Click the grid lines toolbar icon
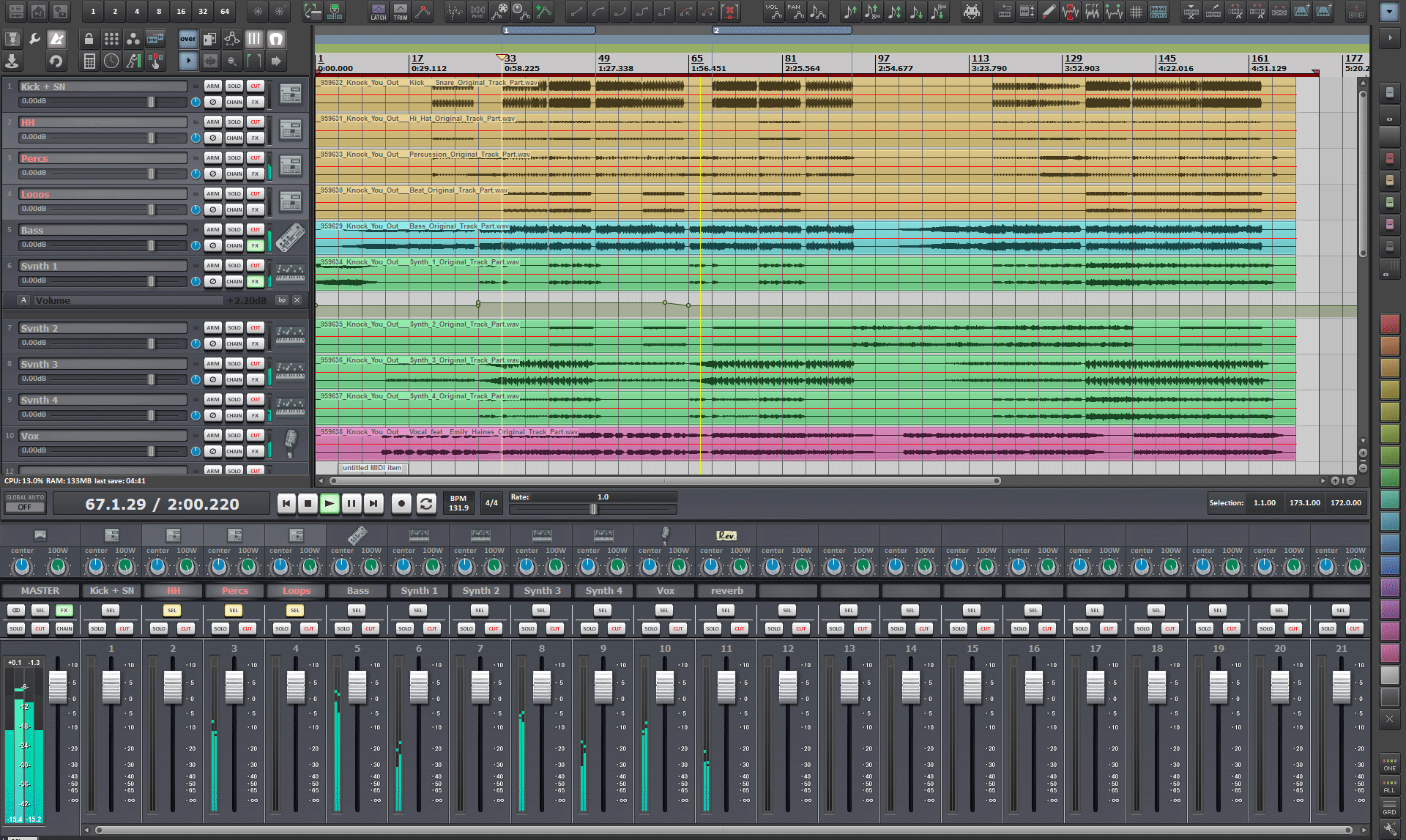This screenshot has width=1406, height=840. (1136, 11)
